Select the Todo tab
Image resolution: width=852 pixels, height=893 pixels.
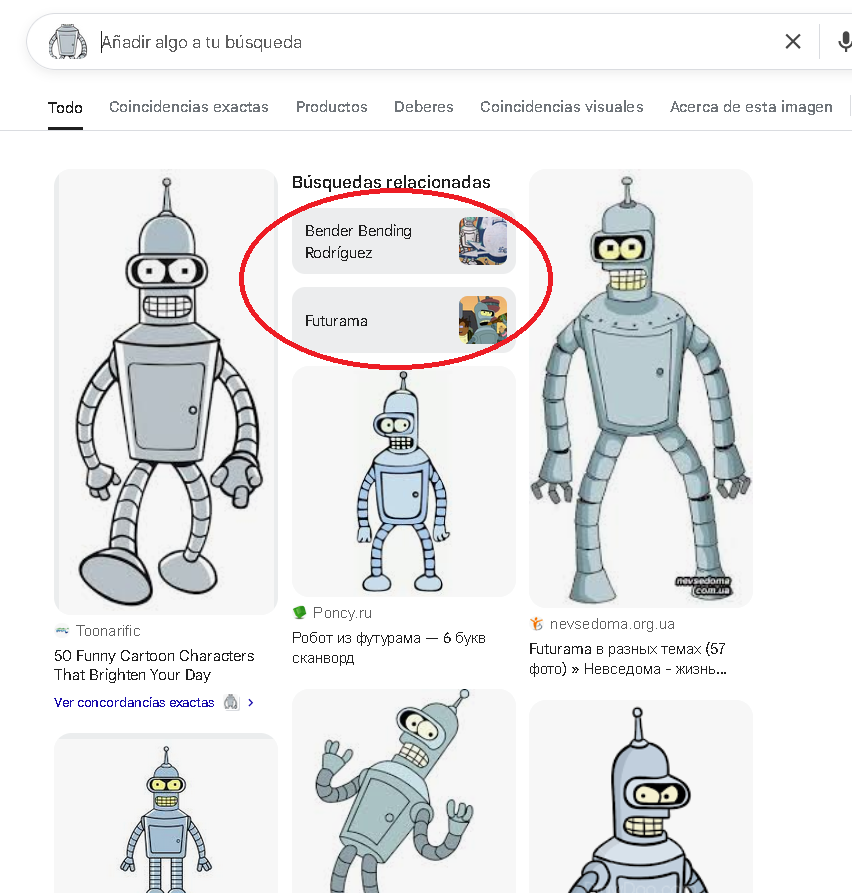point(65,108)
